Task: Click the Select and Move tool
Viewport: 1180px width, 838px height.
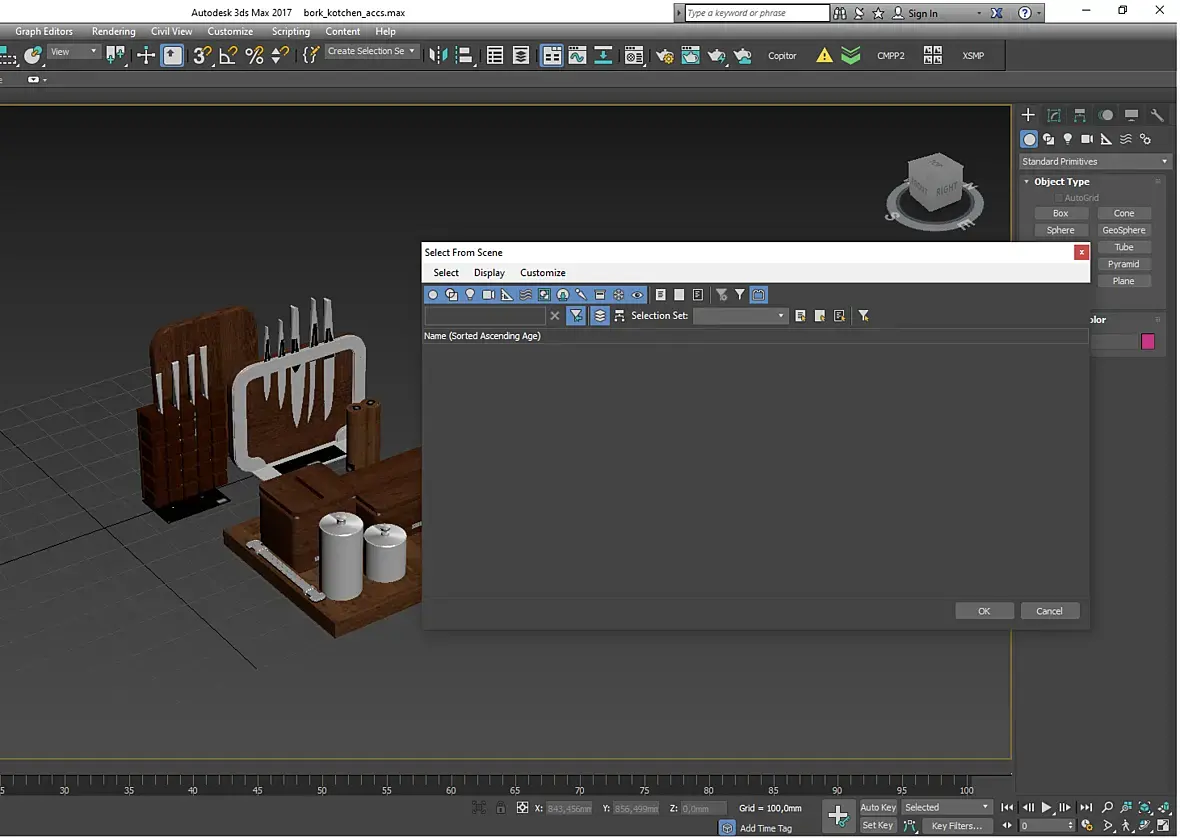Action: (146, 56)
